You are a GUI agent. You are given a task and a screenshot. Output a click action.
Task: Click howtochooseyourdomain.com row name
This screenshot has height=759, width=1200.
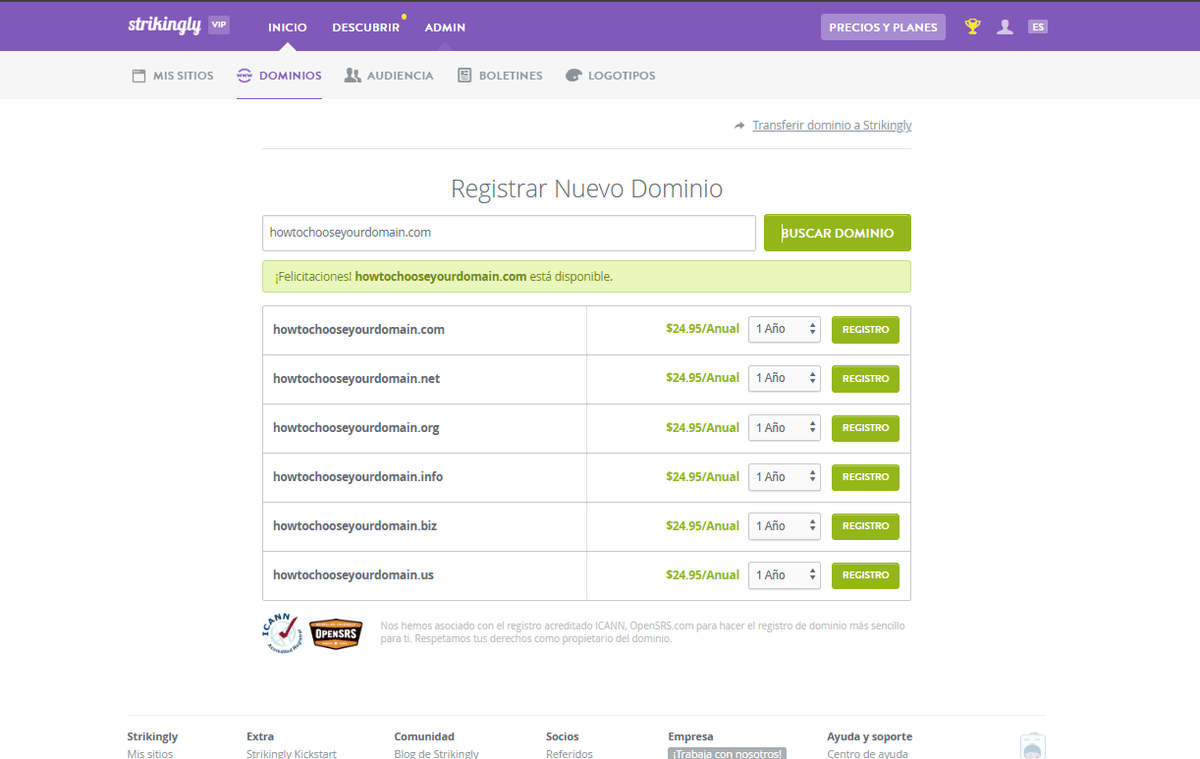click(359, 329)
